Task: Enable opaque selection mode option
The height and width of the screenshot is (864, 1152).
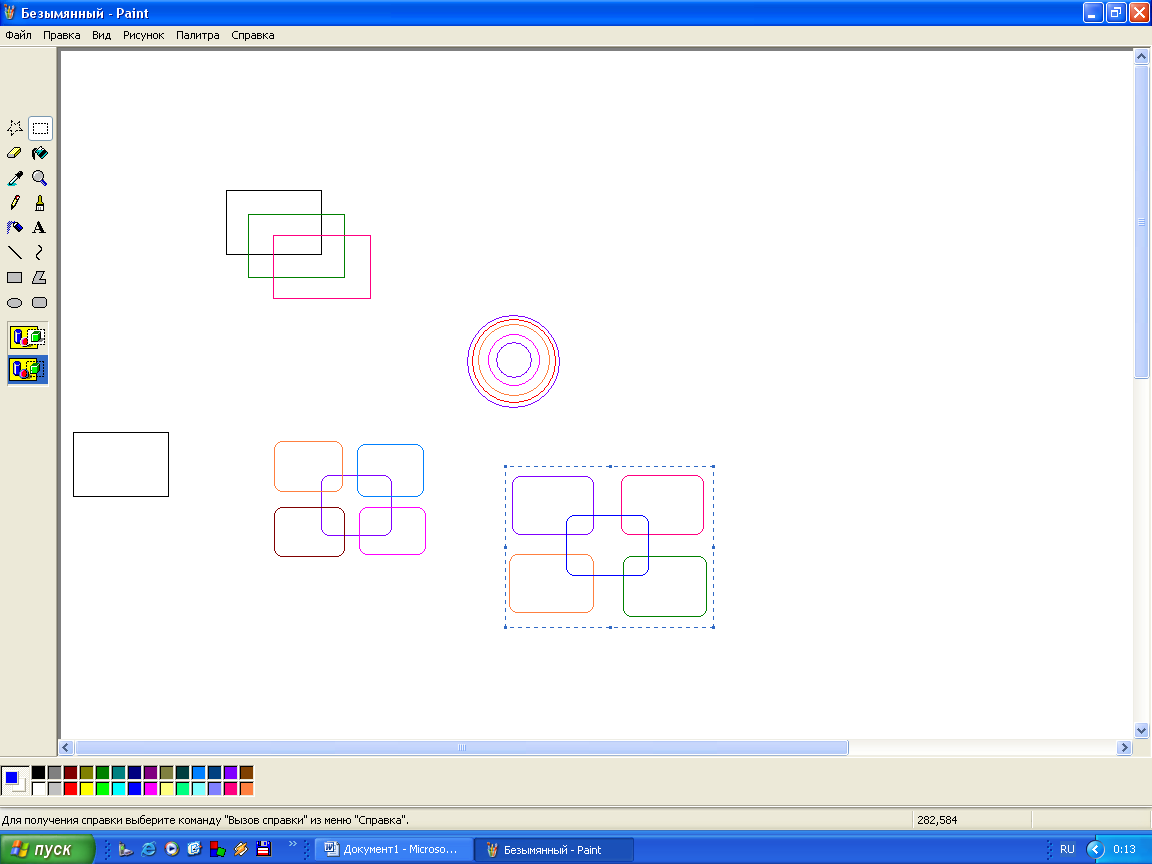Action: click(28, 338)
